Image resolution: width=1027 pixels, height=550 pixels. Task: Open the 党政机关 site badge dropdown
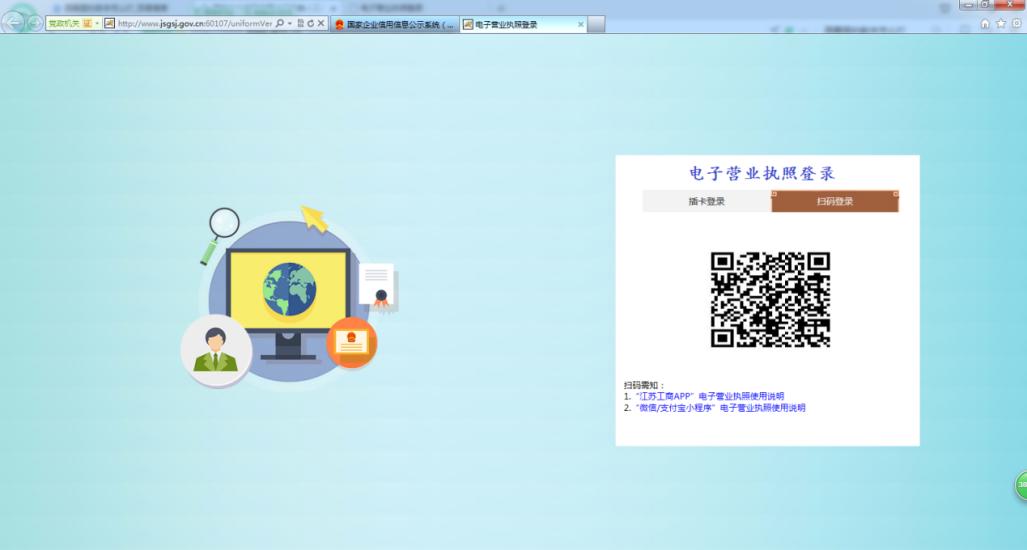click(73, 24)
